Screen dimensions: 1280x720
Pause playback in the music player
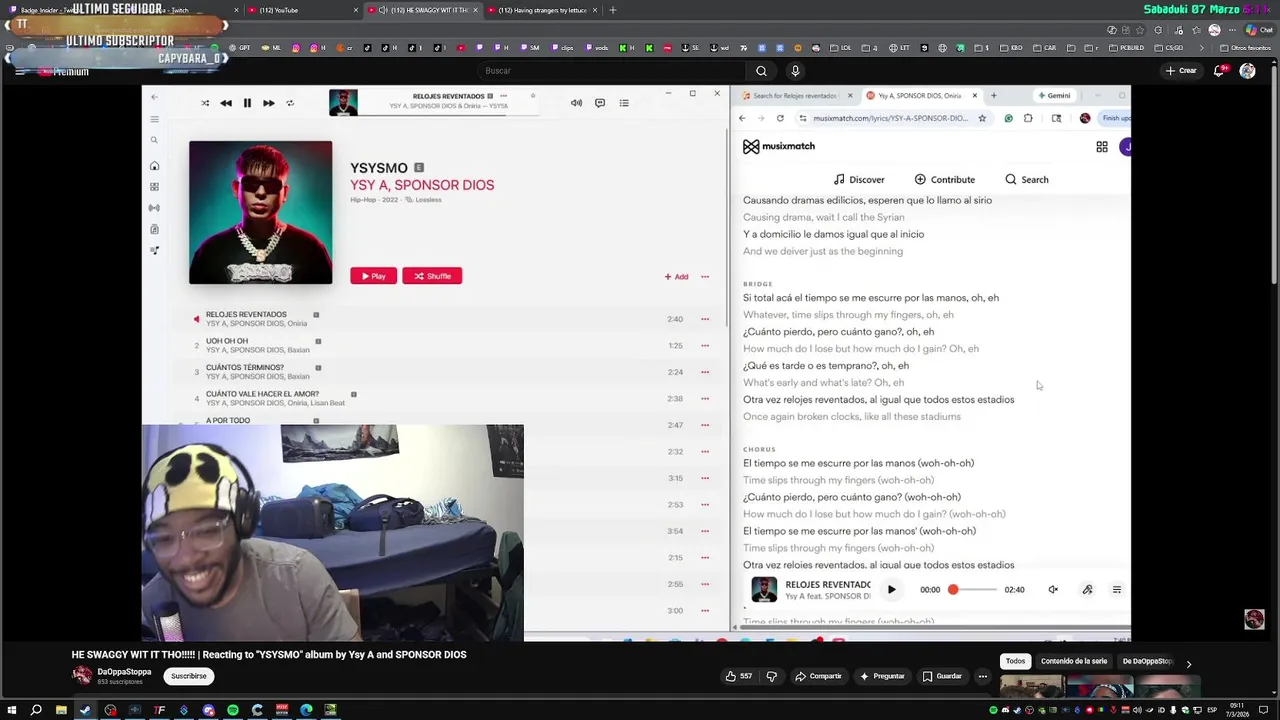(247, 103)
